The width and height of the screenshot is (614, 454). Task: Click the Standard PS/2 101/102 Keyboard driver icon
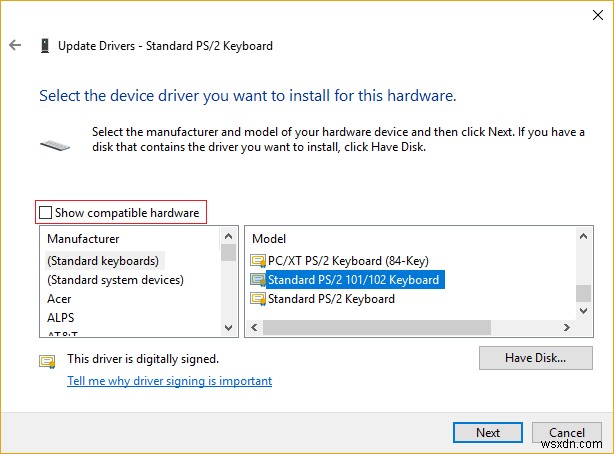coord(258,280)
